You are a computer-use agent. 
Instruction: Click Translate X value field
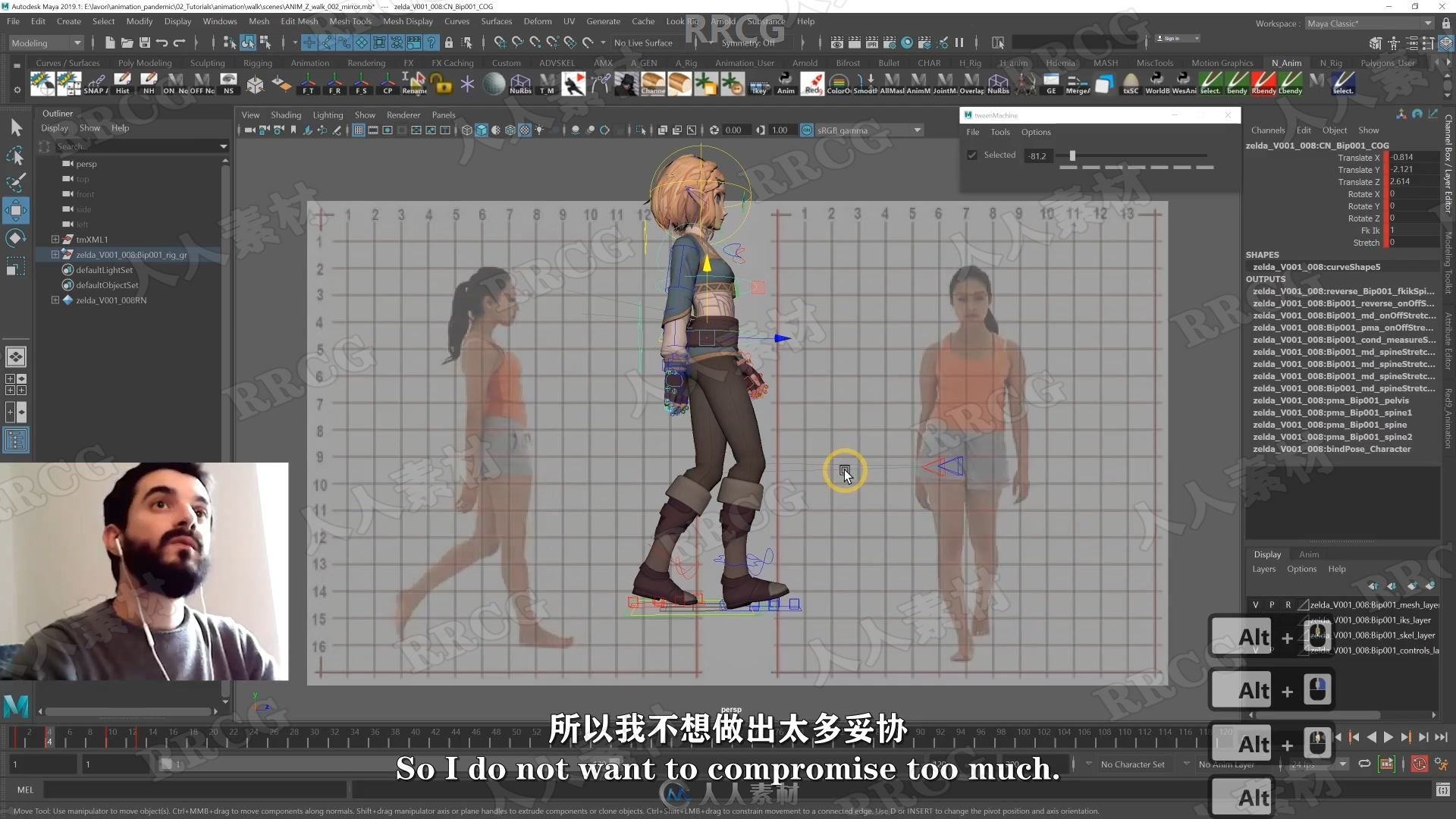pos(1414,158)
